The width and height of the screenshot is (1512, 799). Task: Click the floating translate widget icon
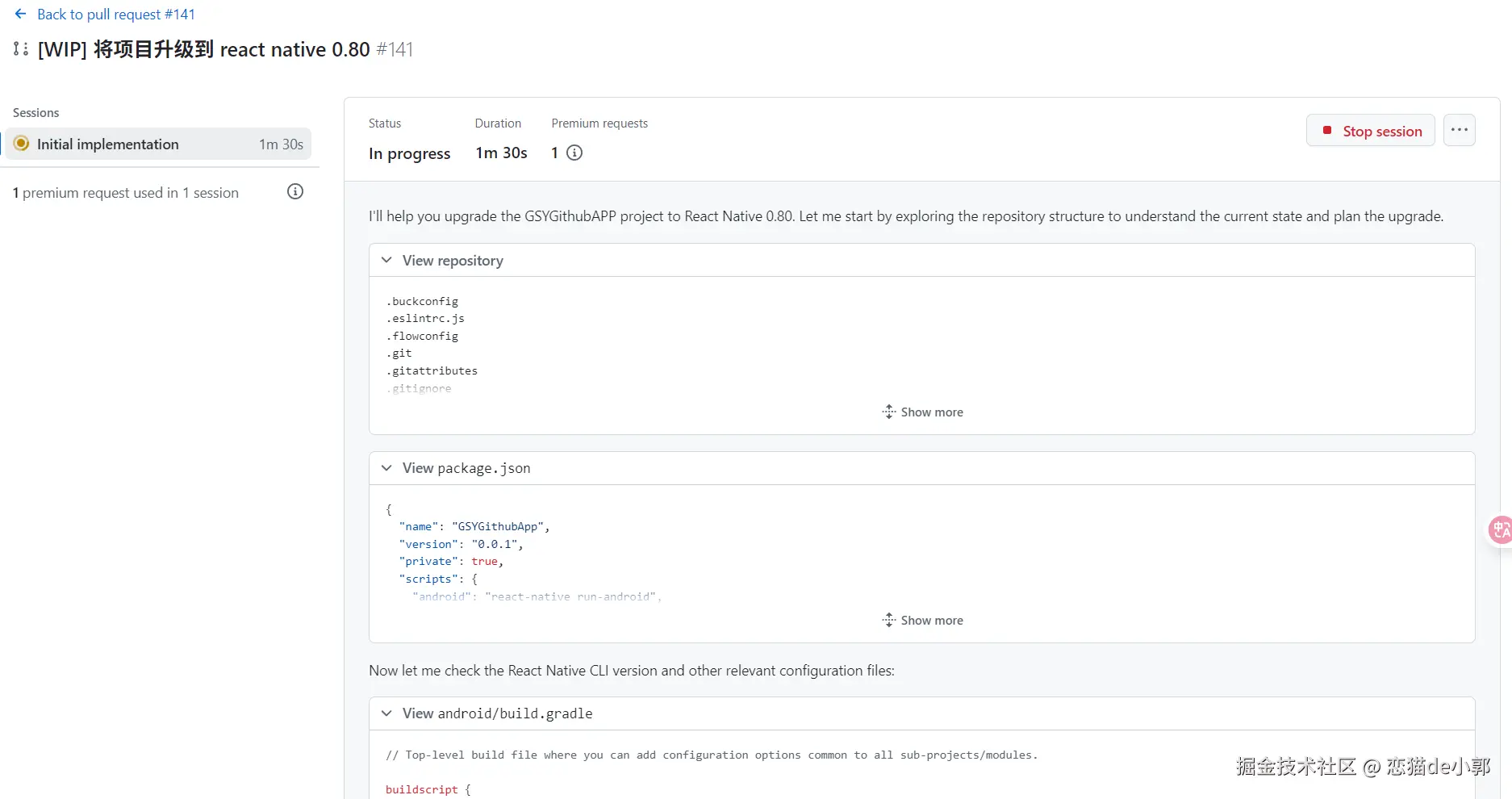click(x=1500, y=530)
